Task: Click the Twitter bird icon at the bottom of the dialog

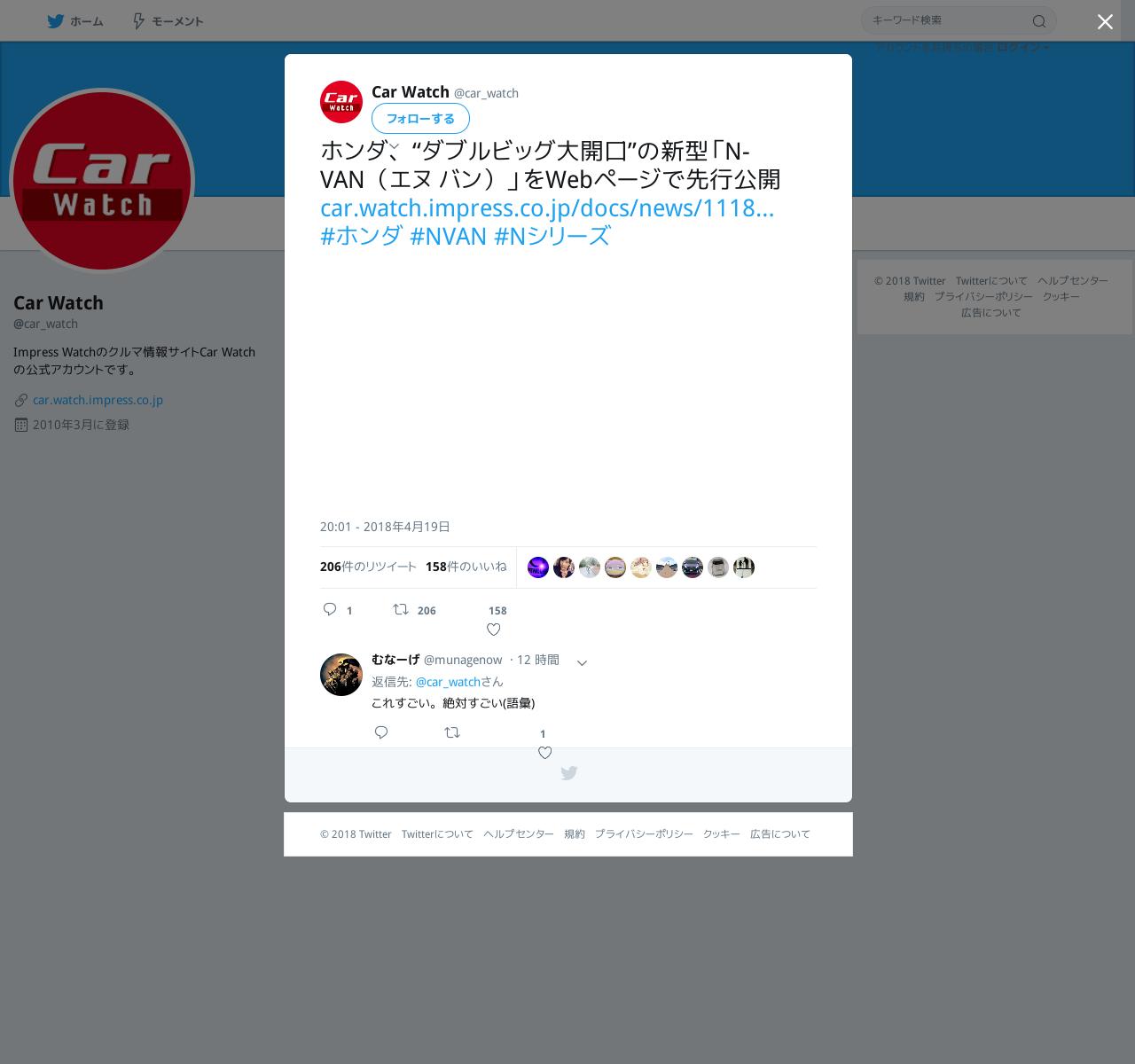Action: (569, 773)
